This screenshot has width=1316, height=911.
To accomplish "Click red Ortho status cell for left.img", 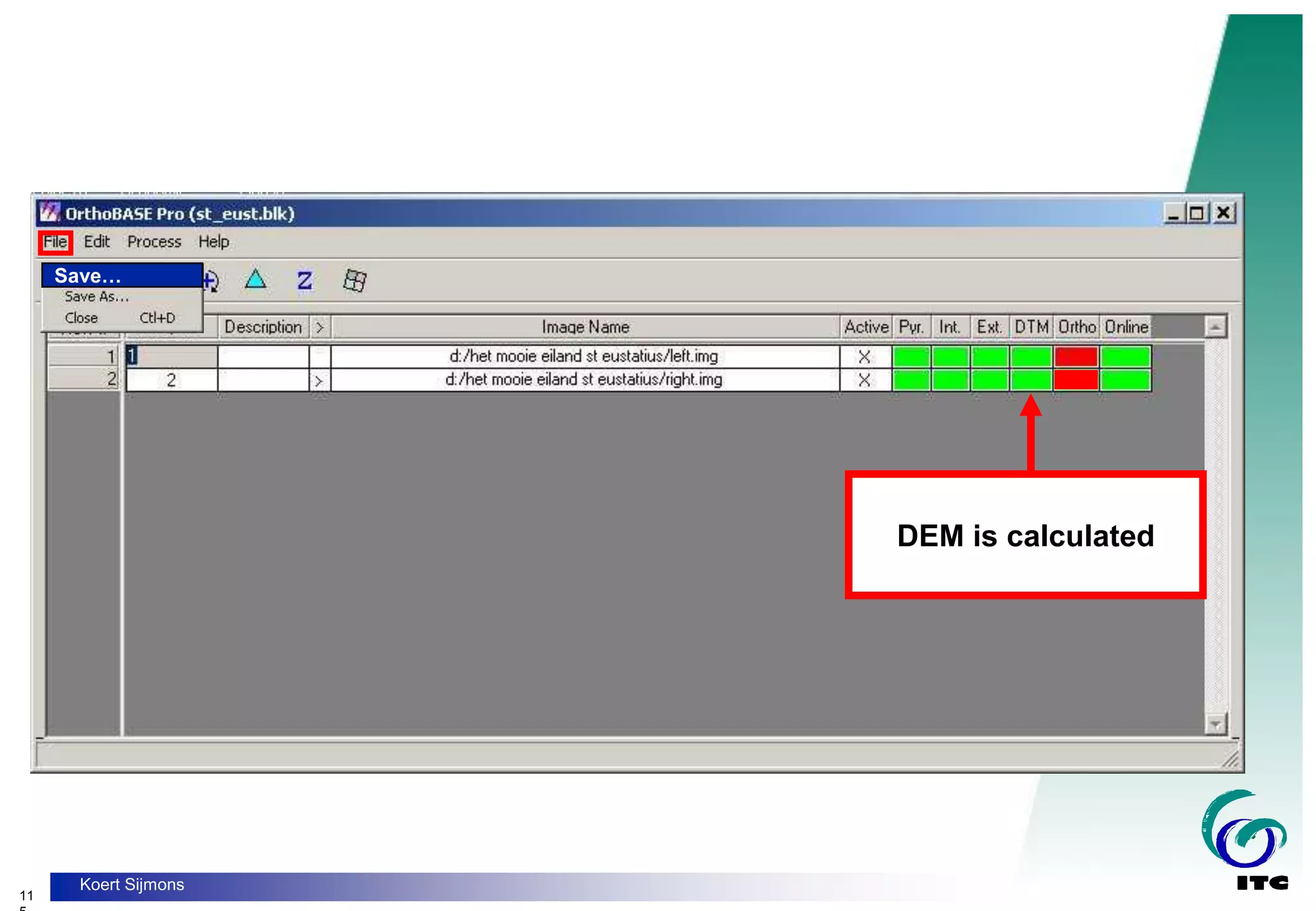I will click(x=1076, y=357).
